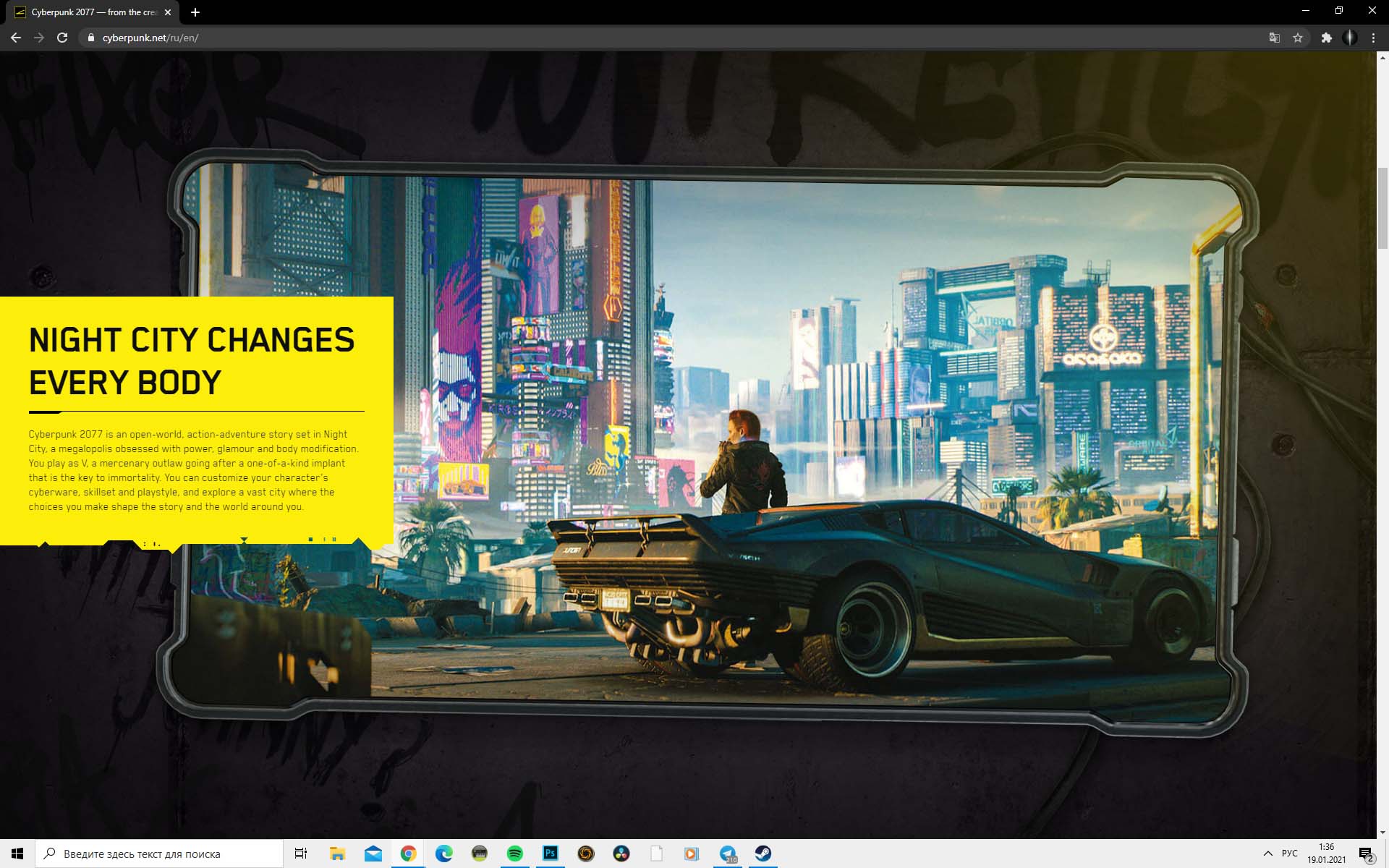
Task: Close the Cyberpunk 2077 tab
Action: pos(168,12)
